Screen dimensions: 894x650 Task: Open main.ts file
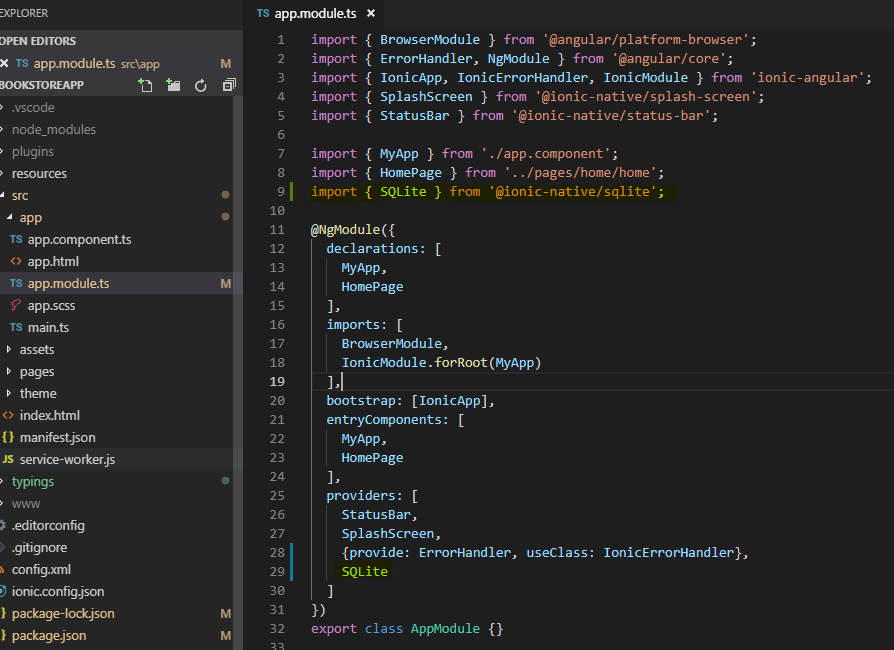(x=50, y=327)
